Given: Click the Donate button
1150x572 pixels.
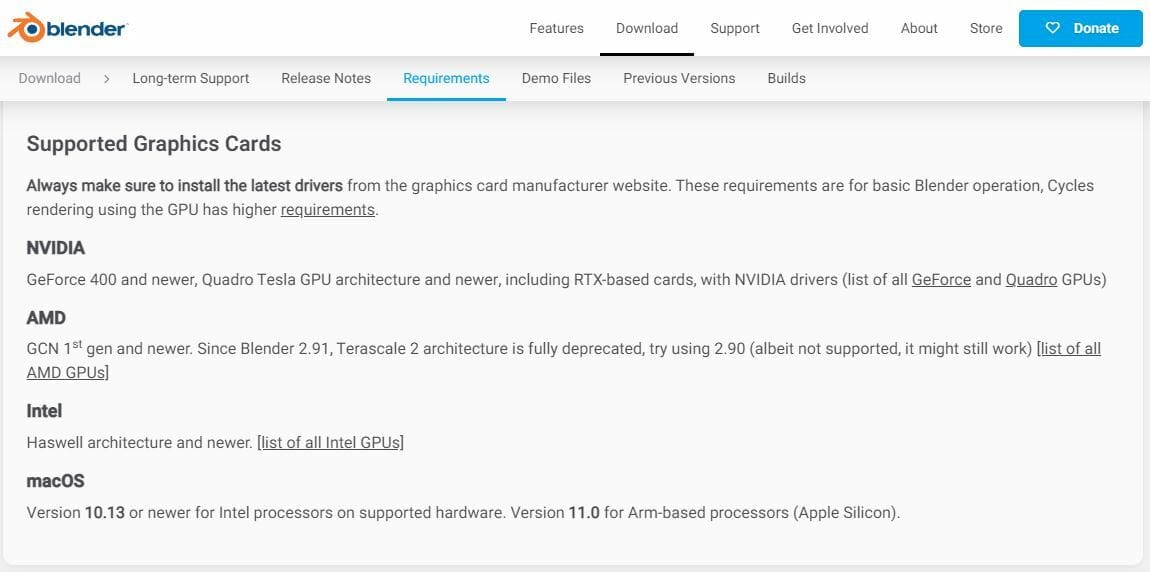Looking at the screenshot, I should click(x=1080, y=28).
